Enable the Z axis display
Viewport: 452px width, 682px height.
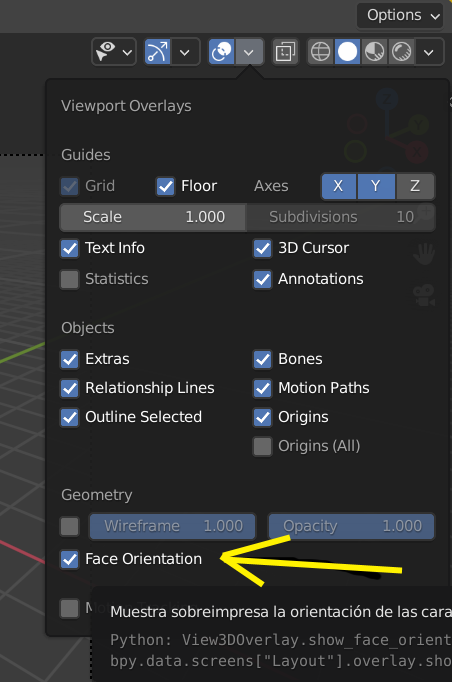415,186
